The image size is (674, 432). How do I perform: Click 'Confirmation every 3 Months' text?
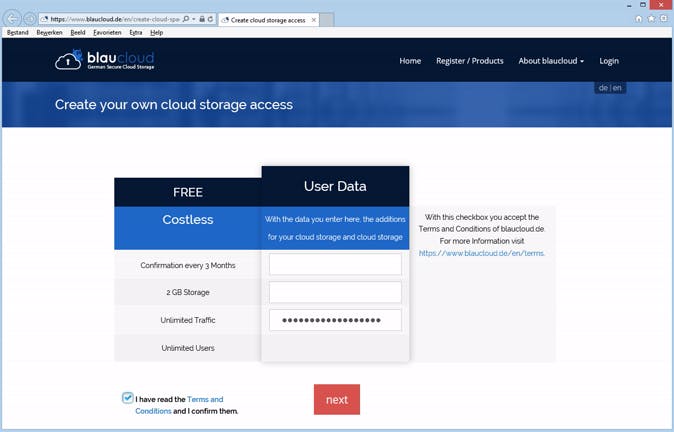pos(188,265)
